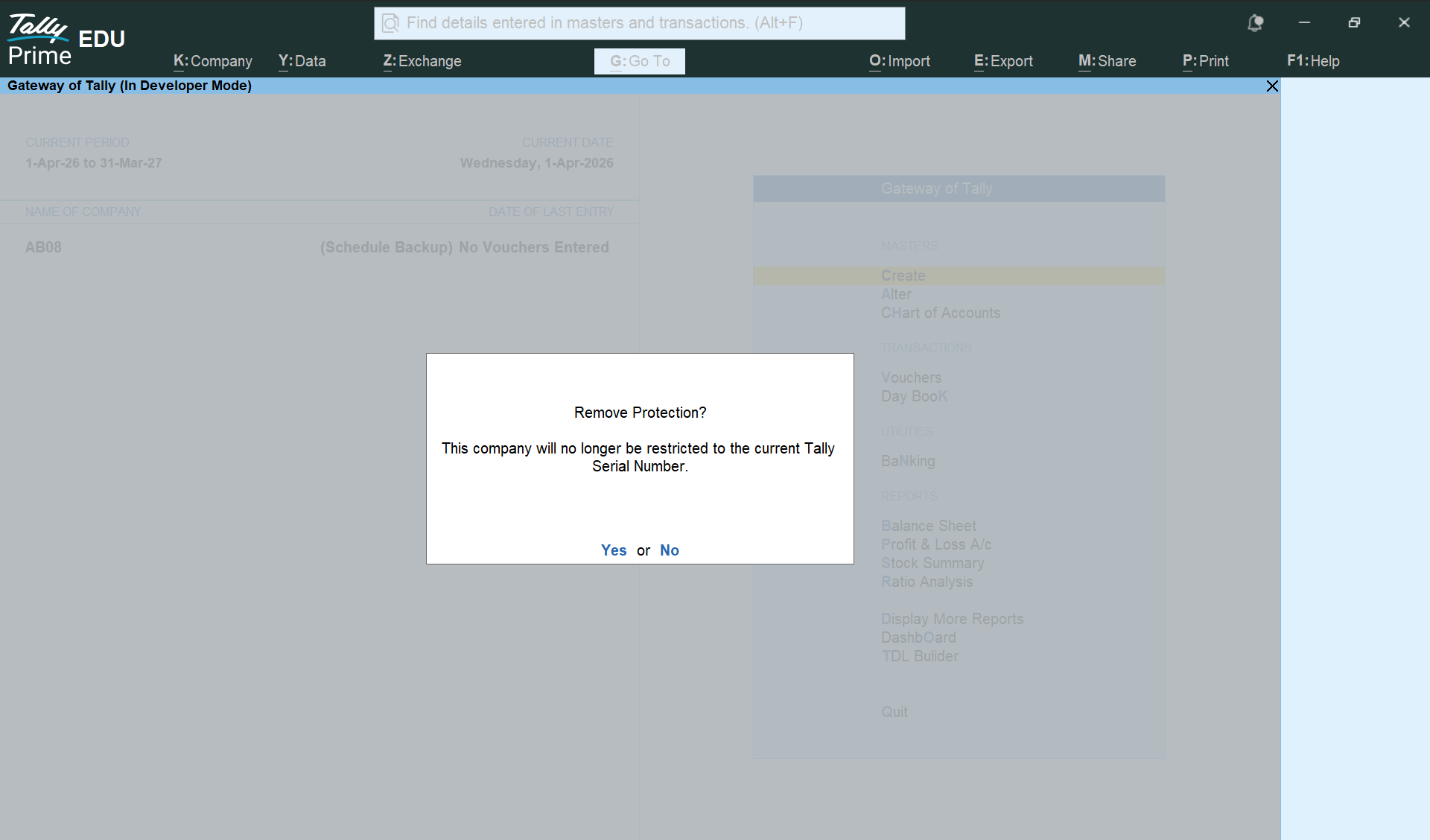This screenshot has width=1430, height=840.
Task: Minimize the TallyPrime window
Action: coord(1304,23)
